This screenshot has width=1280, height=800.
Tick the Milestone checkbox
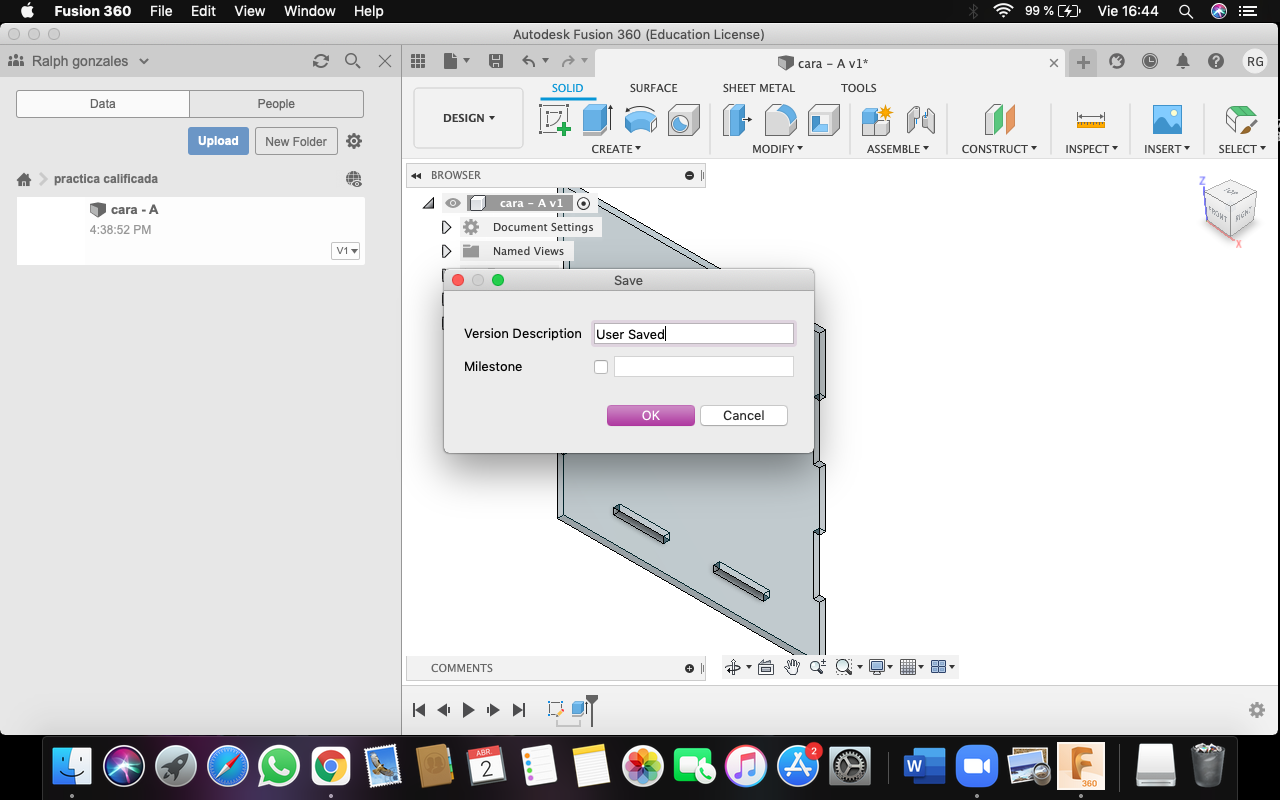pos(600,367)
